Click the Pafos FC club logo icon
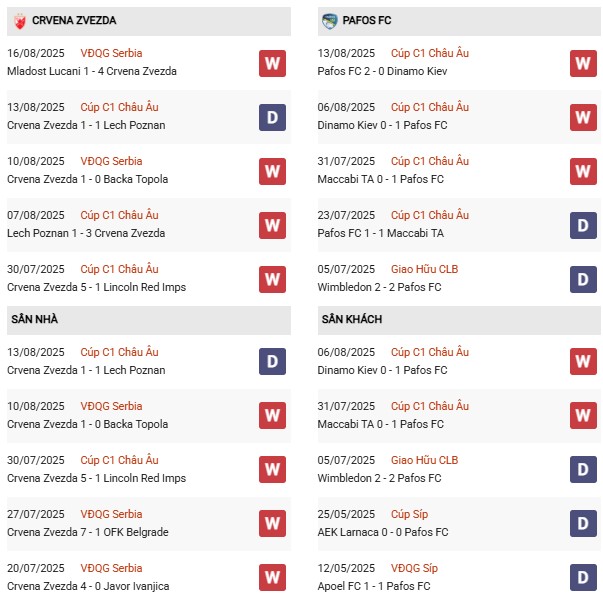This screenshot has width=603, height=600. [x=330, y=20]
